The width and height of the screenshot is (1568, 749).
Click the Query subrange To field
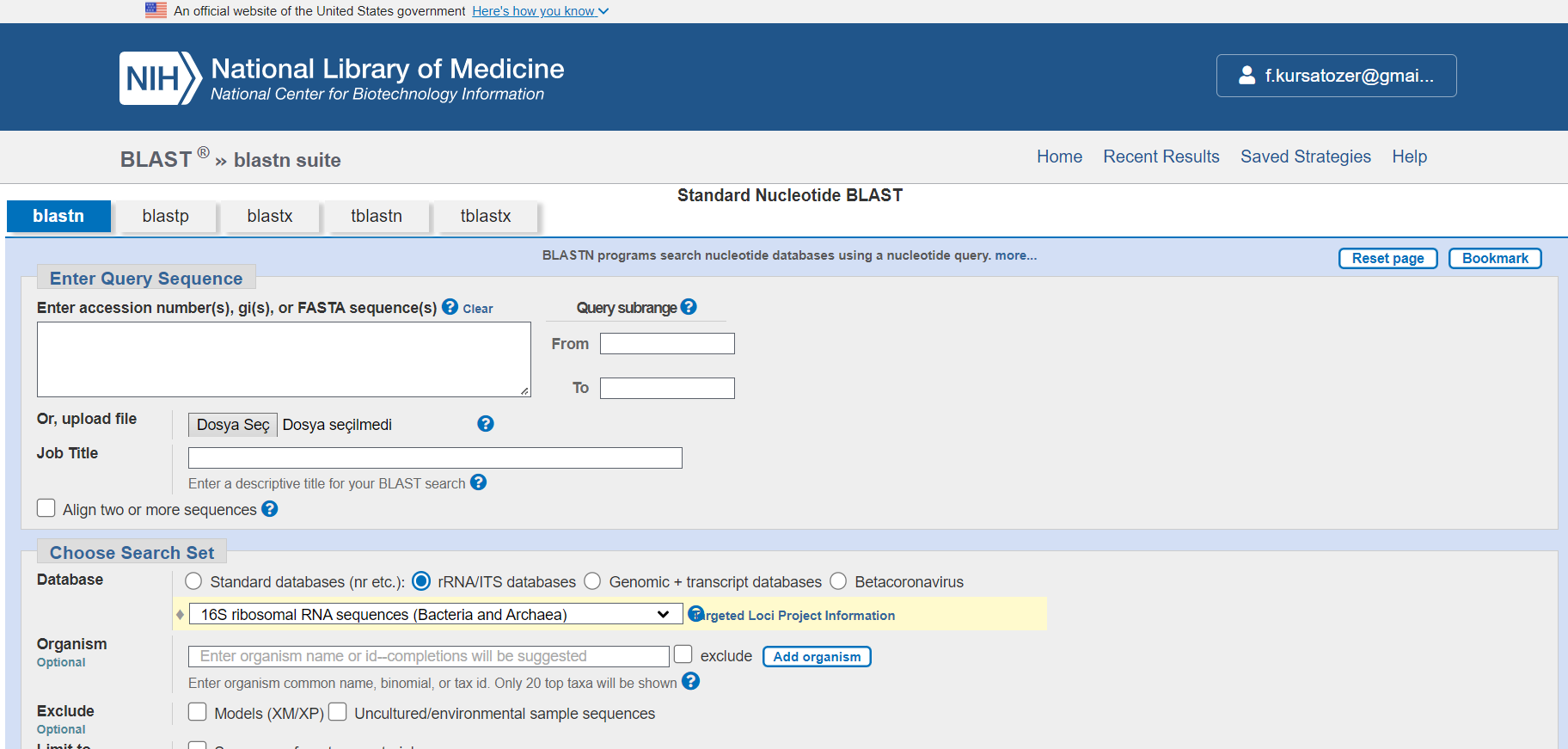click(667, 389)
